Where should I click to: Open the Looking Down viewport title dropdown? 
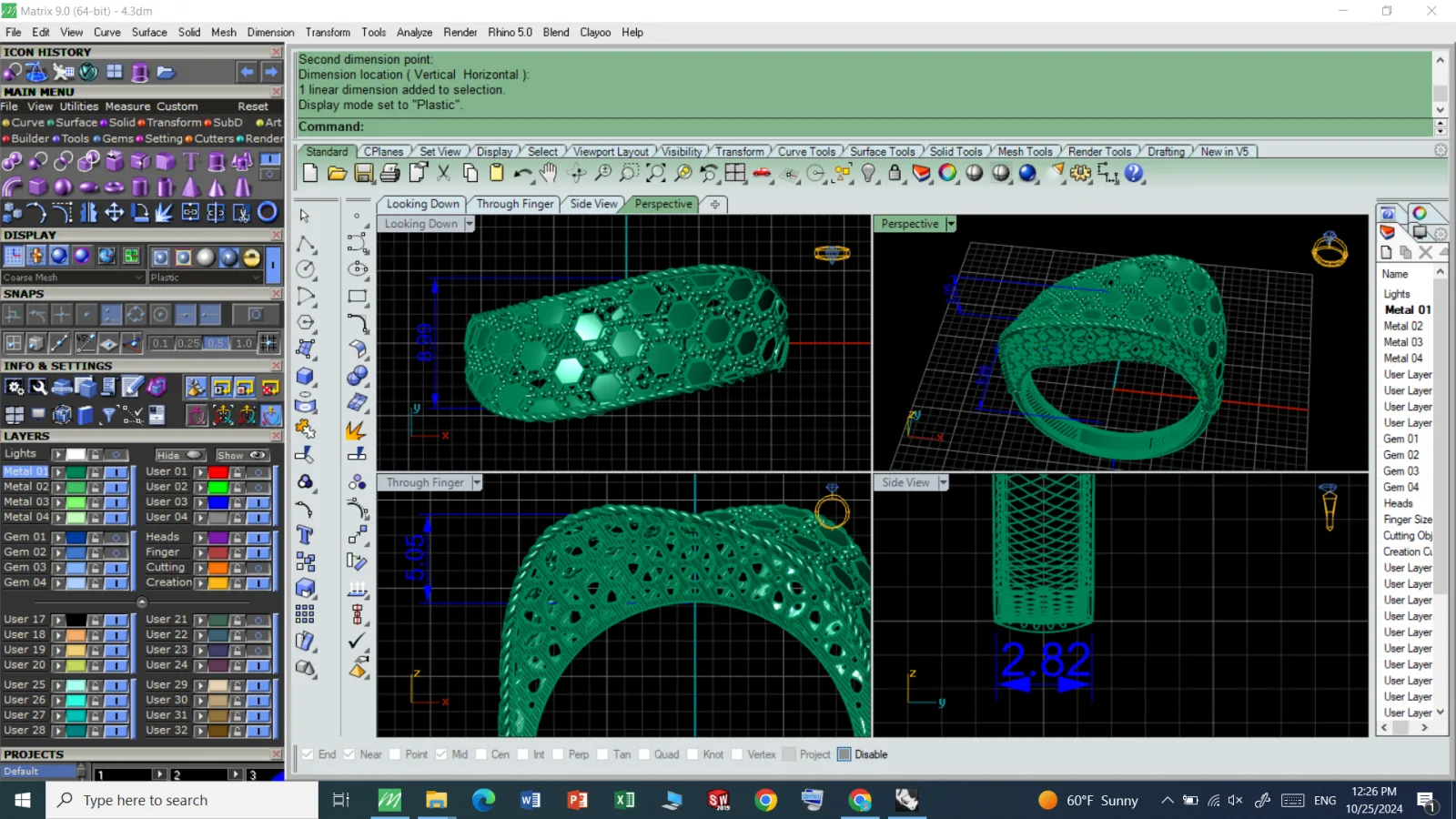470,224
